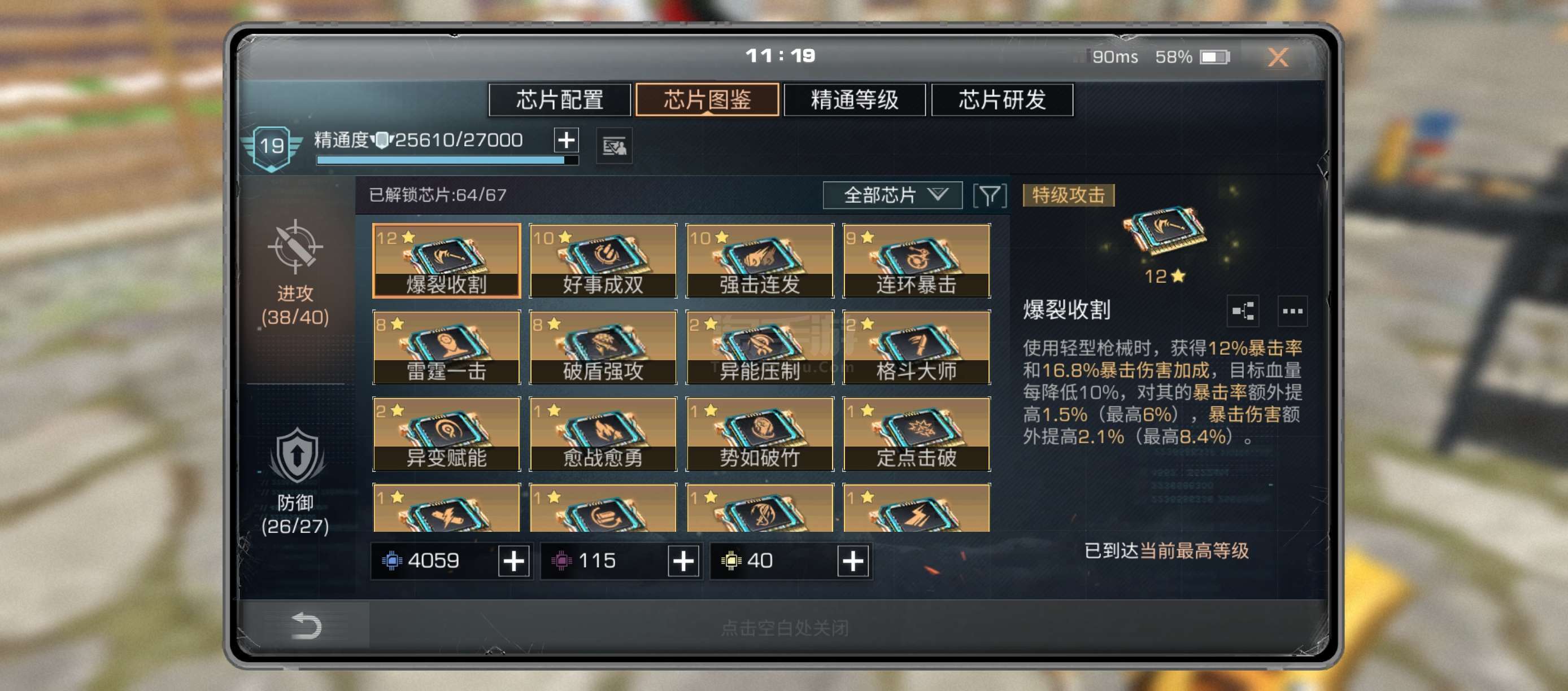Expand the 全部芯片 dropdown
This screenshot has width=1568, height=691.
892,195
